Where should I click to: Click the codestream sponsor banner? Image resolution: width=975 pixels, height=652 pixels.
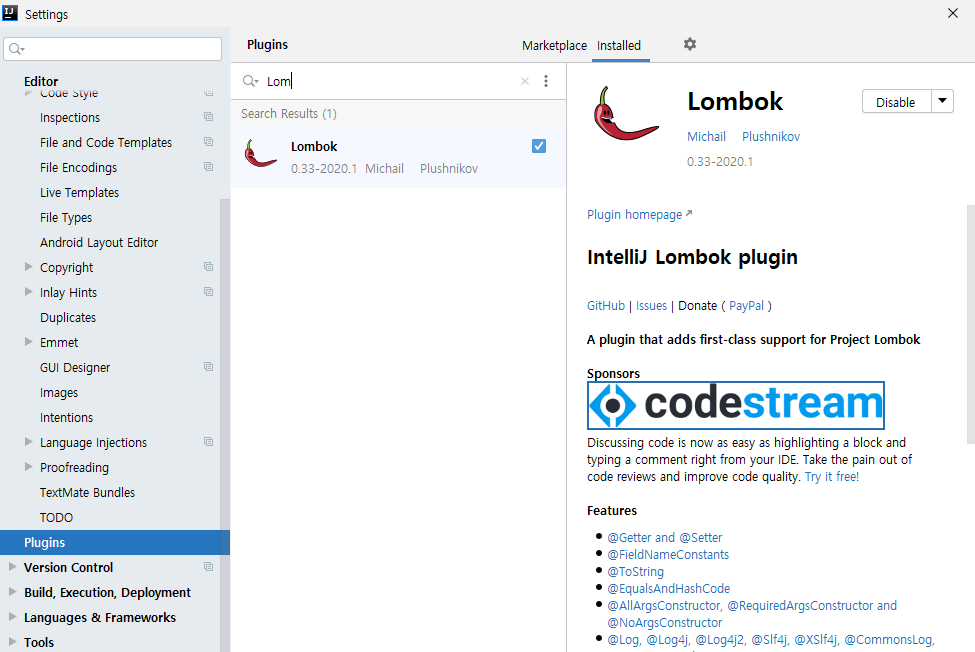click(x=736, y=405)
